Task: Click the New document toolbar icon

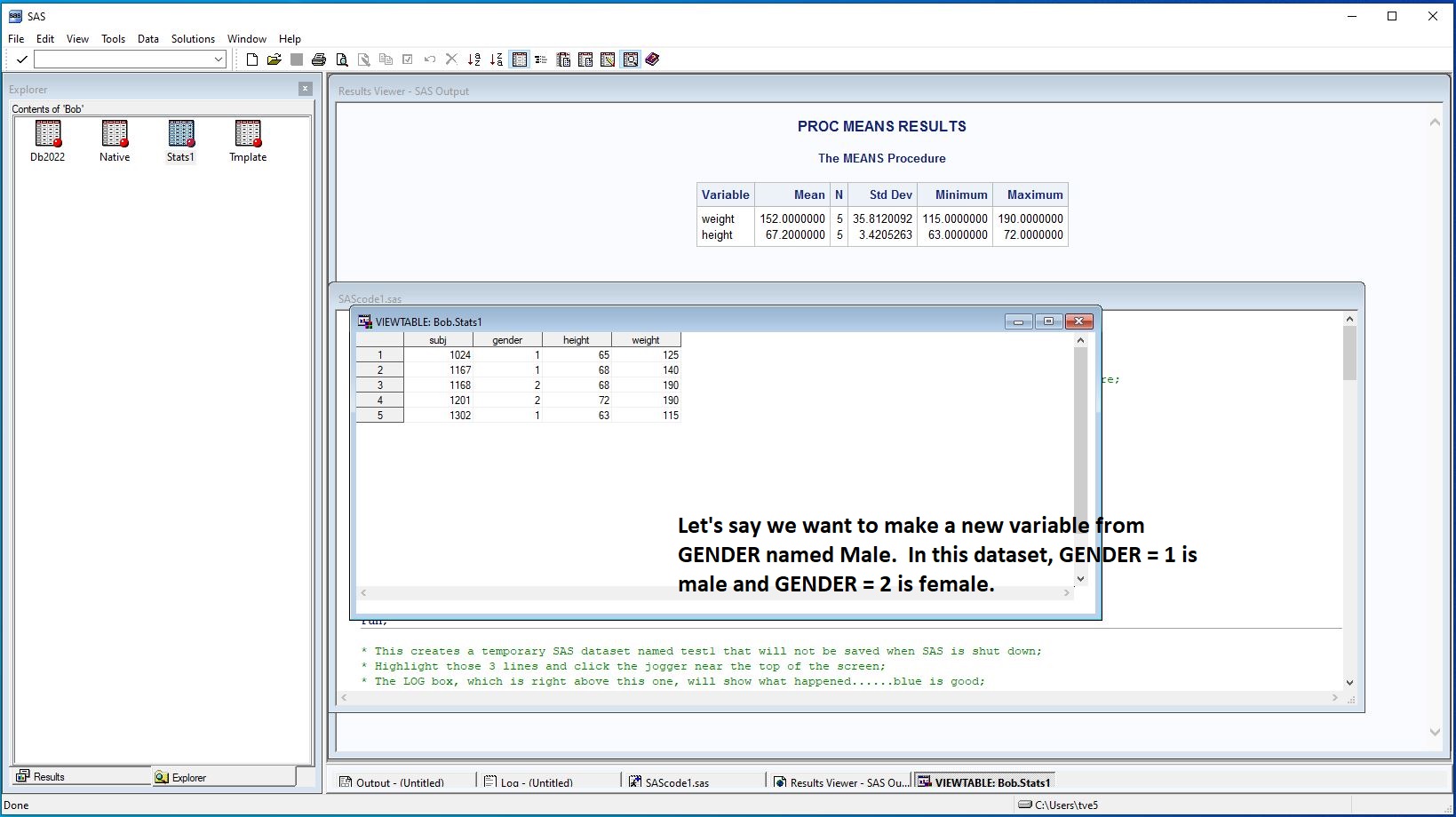Action: (x=252, y=59)
